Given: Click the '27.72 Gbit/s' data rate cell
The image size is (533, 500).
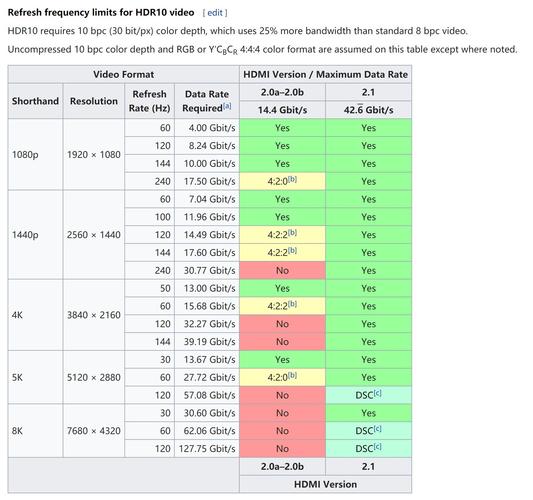Looking at the screenshot, I should 207,377.
